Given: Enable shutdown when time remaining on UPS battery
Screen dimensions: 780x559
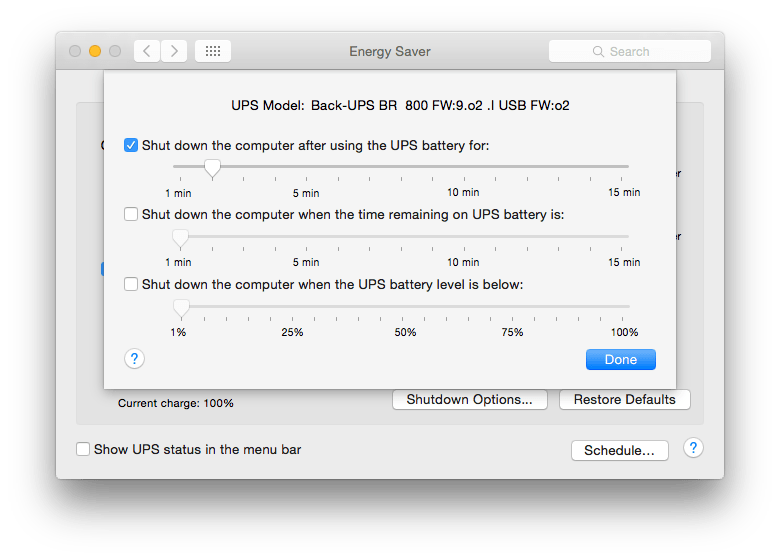Looking at the screenshot, I should [x=131, y=214].
